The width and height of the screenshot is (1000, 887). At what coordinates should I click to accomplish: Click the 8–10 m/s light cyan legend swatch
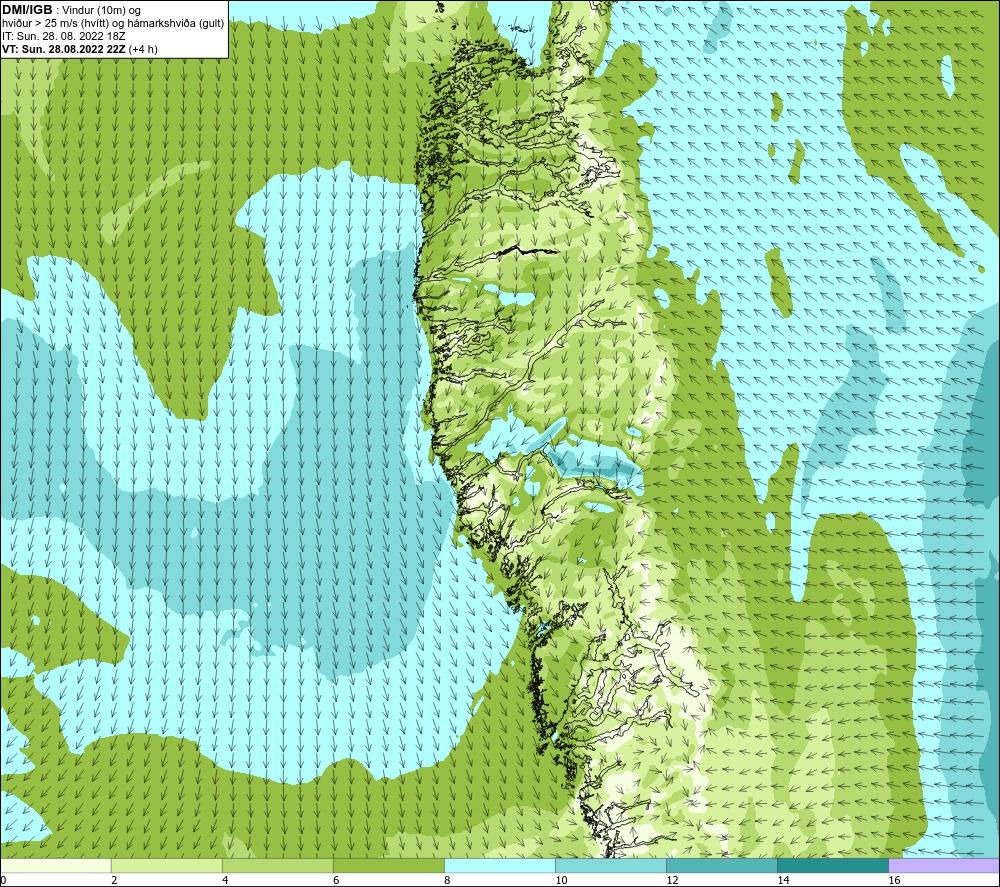pyautogui.click(x=500, y=865)
